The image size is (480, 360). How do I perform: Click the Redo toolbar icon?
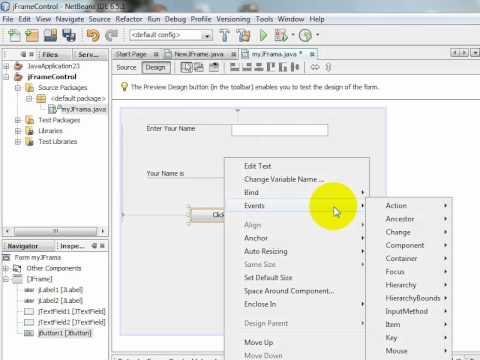click(x=112, y=35)
